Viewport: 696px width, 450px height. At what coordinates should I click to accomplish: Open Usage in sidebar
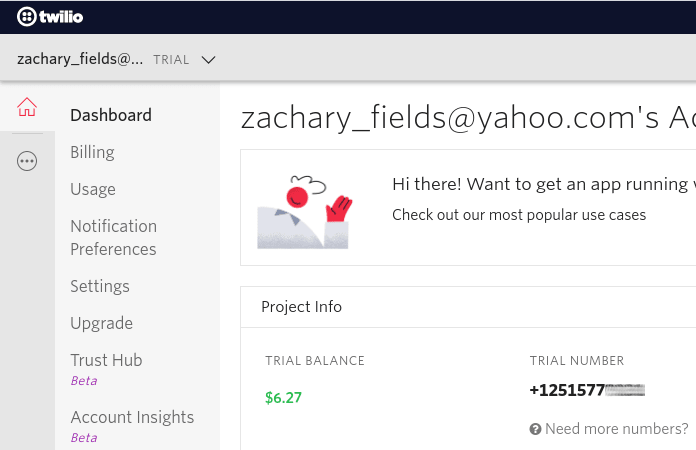93,189
